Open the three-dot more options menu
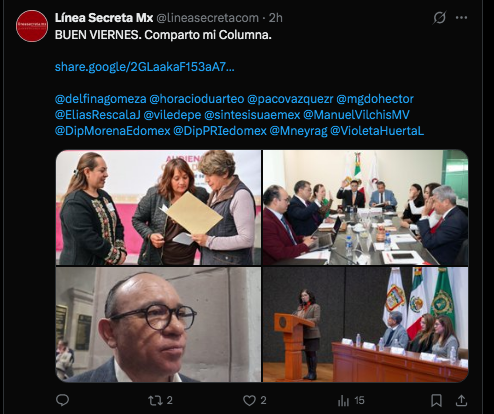 tap(461, 18)
